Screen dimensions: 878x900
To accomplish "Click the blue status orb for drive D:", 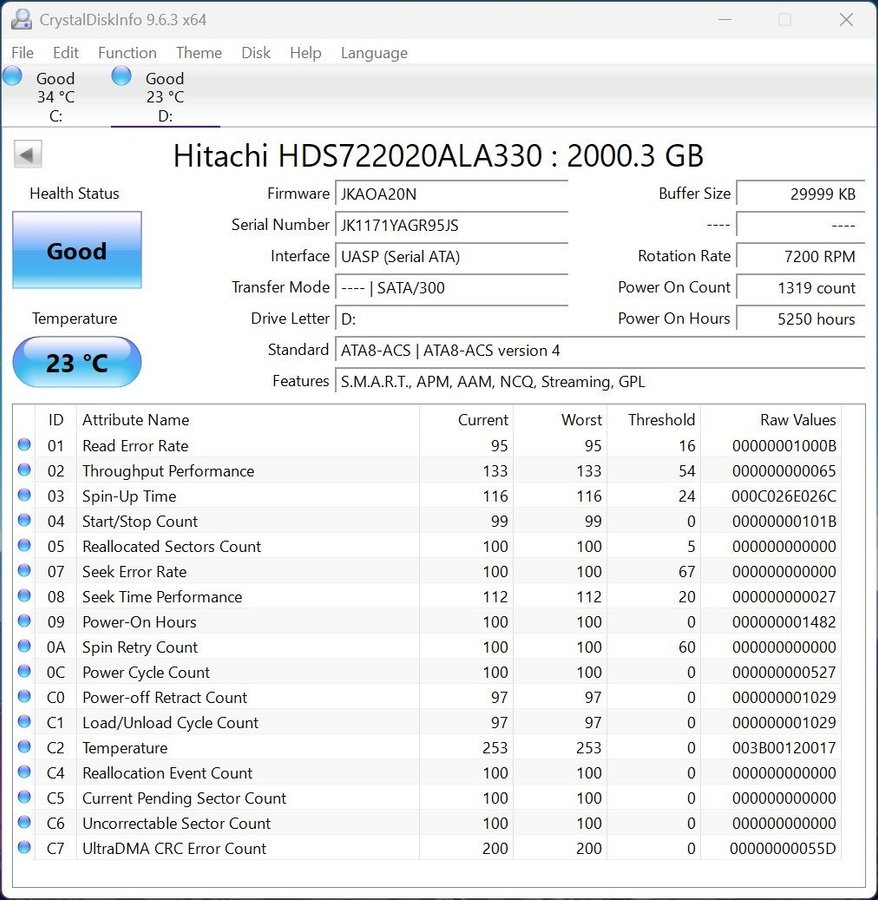I will pyautogui.click(x=121, y=76).
